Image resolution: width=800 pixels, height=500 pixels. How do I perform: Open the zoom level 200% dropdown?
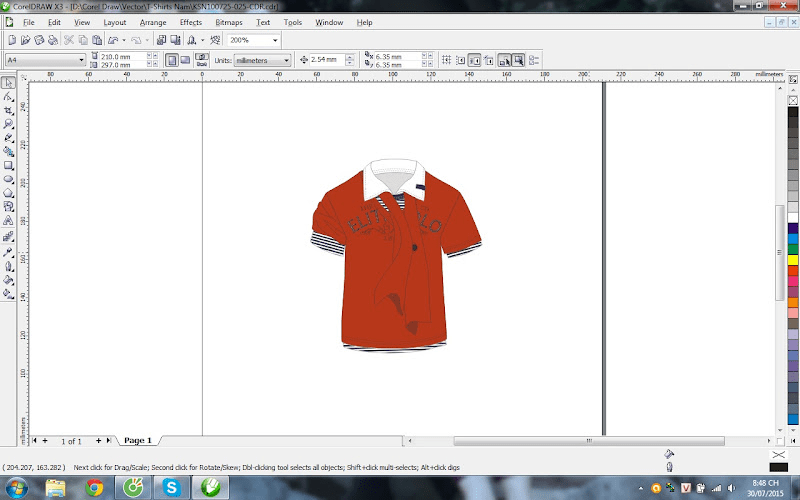(273, 40)
